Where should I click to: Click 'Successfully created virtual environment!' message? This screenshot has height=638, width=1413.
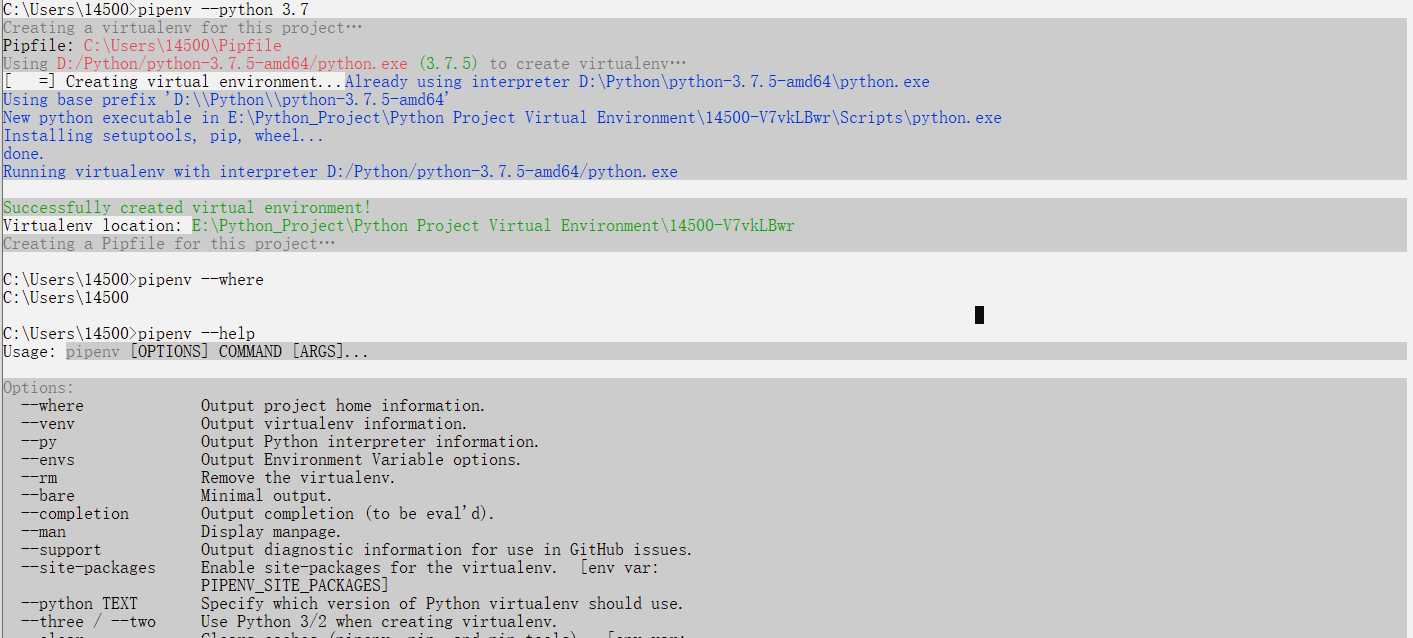point(187,208)
